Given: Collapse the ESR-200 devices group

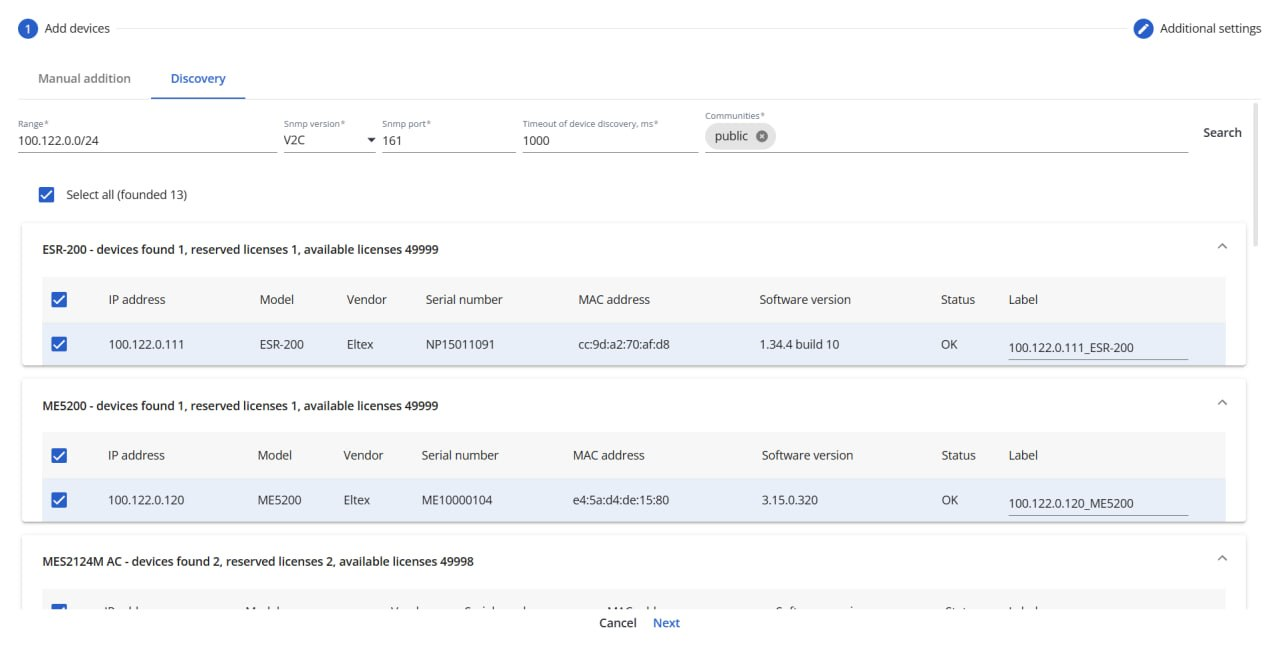Looking at the screenshot, I should point(1221,246).
